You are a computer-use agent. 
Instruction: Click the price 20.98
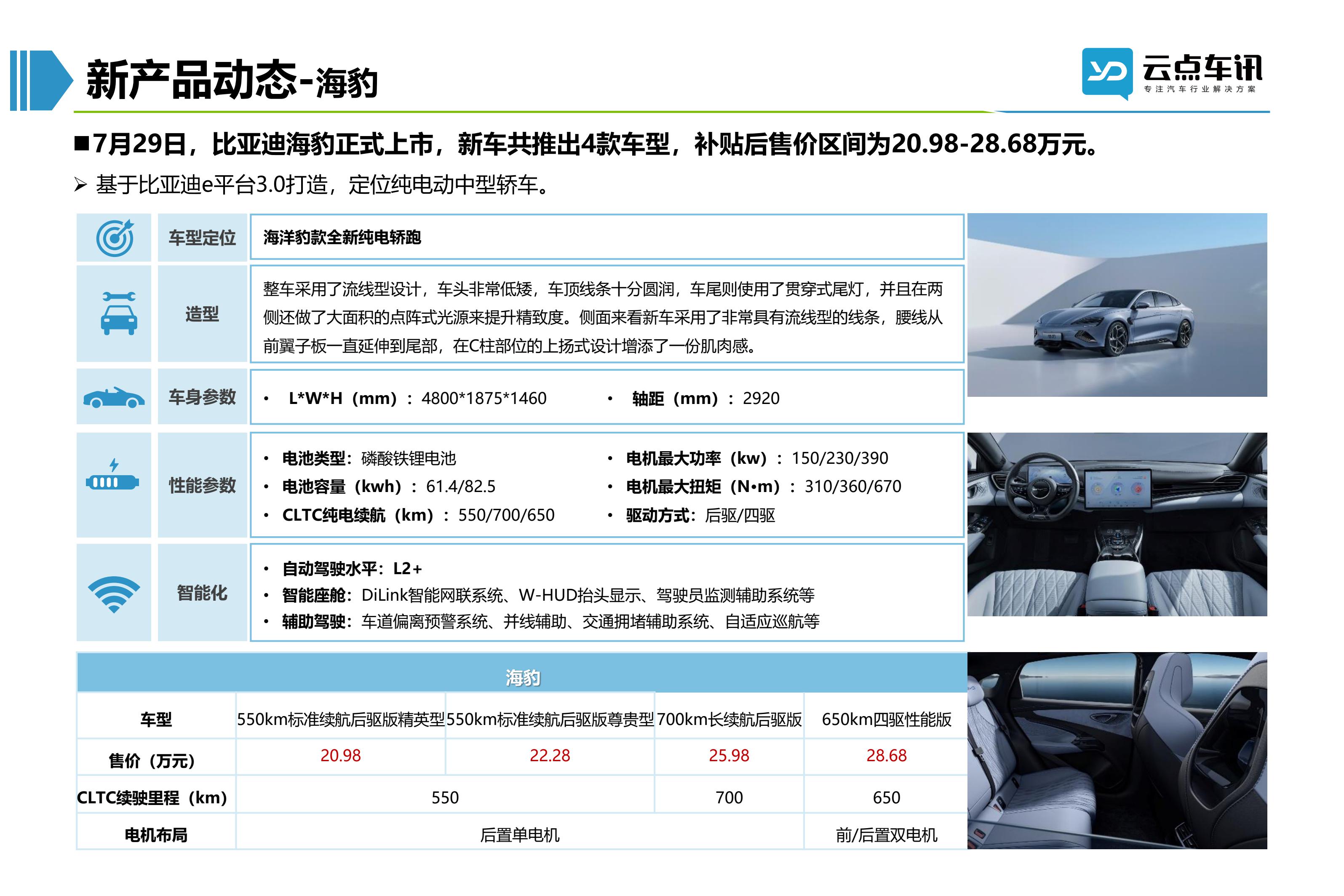(x=340, y=755)
